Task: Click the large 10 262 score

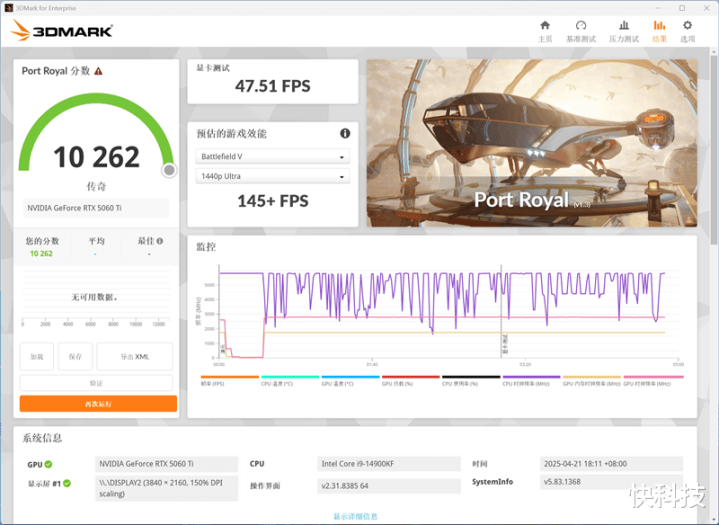Action: 96,157
